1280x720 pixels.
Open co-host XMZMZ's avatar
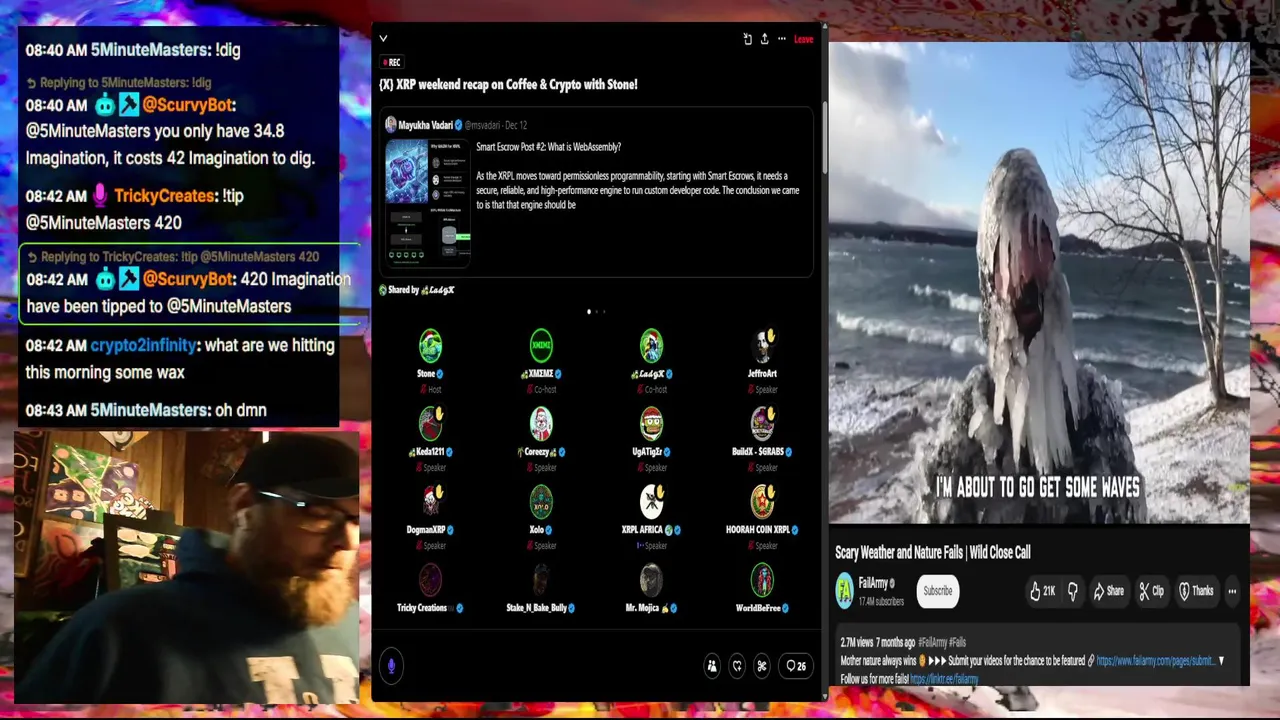541,346
